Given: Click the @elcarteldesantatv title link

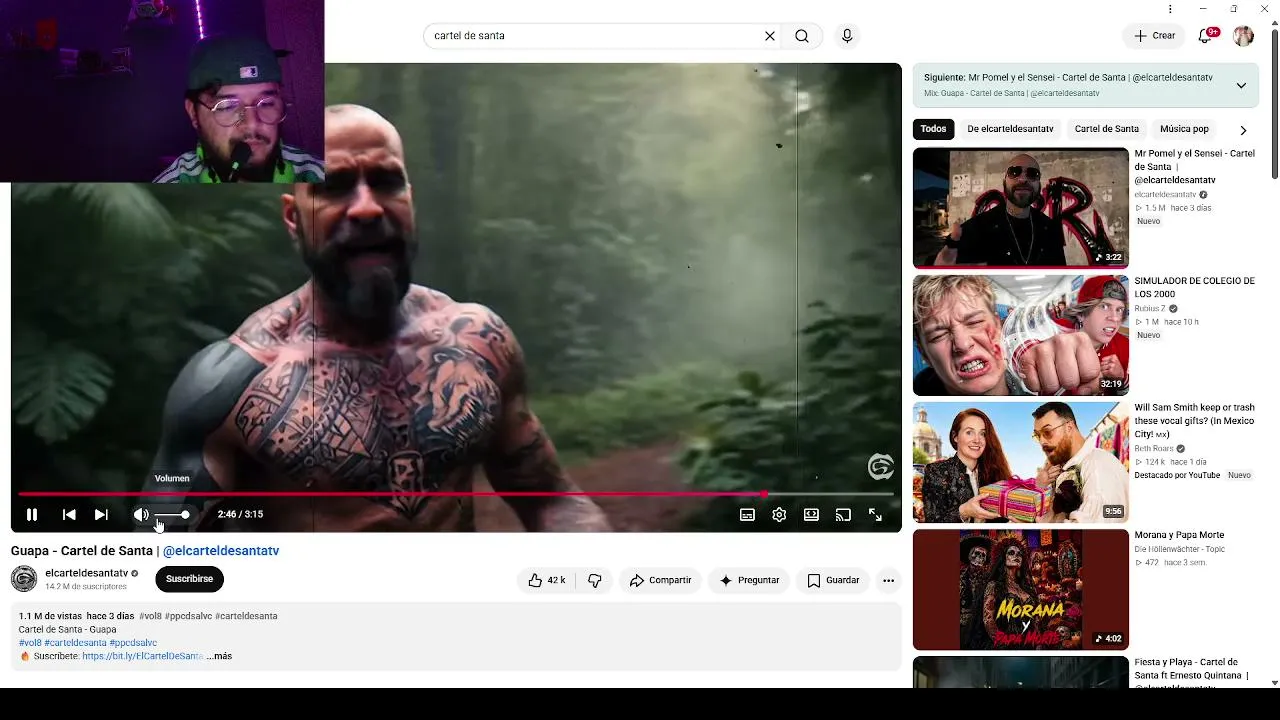Looking at the screenshot, I should (221, 551).
